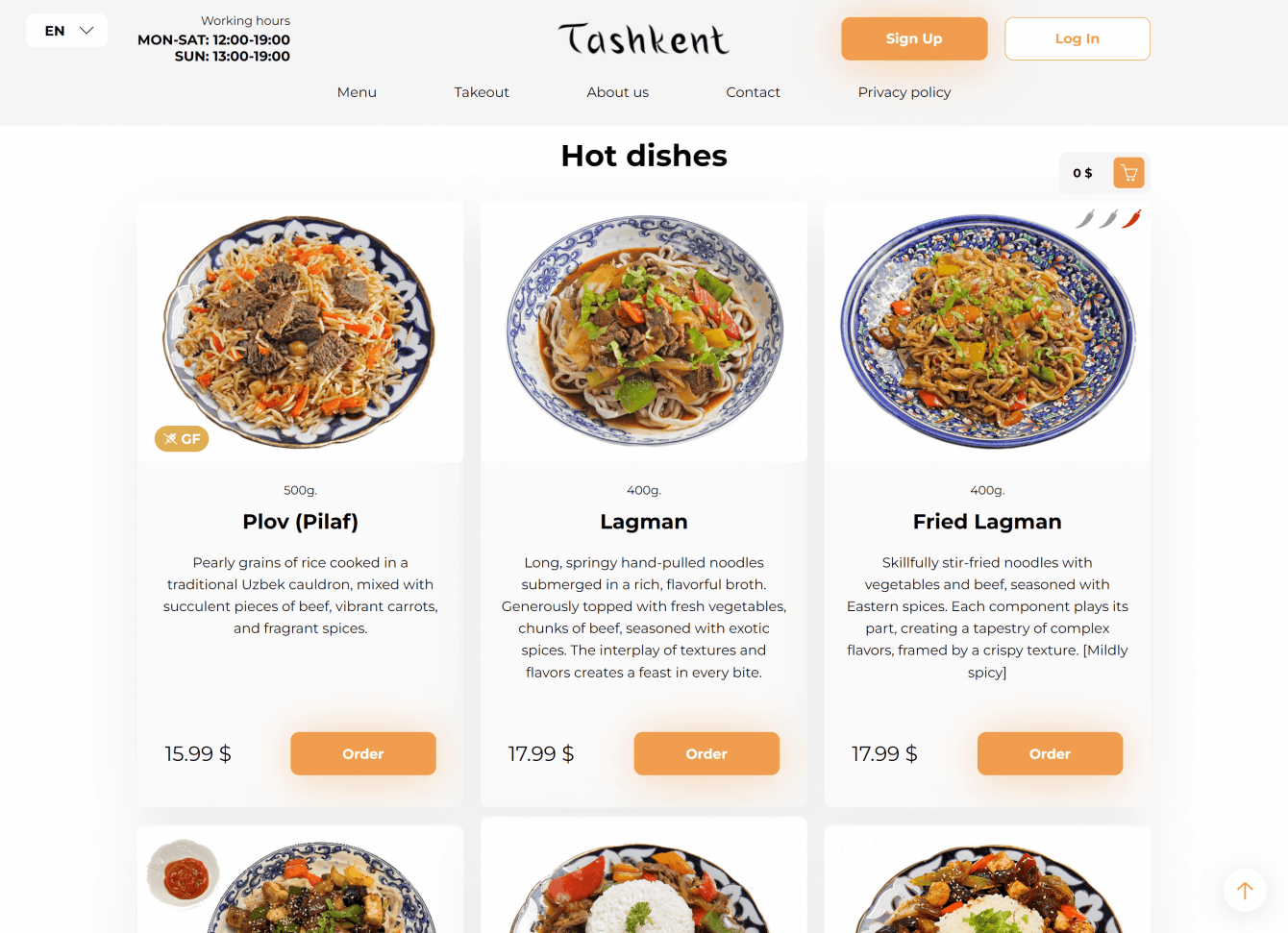Click the GF gluten-free badge on Plov
1288x933 pixels.
pyautogui.click(x=182, y=439)
